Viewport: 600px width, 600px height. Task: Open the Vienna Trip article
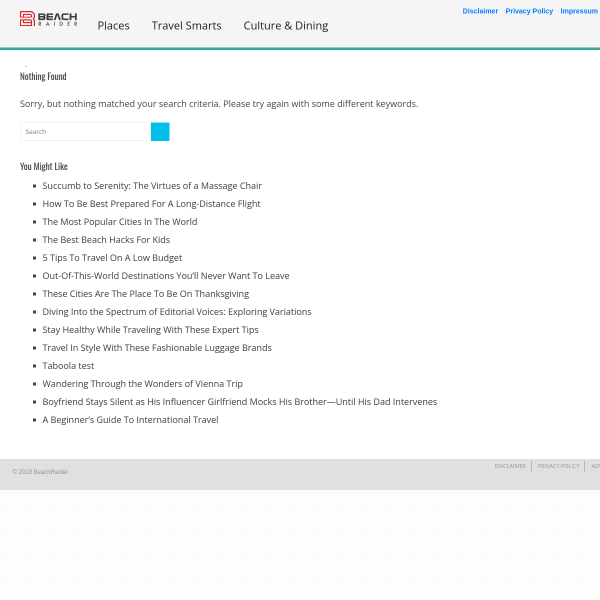point(142,384)
